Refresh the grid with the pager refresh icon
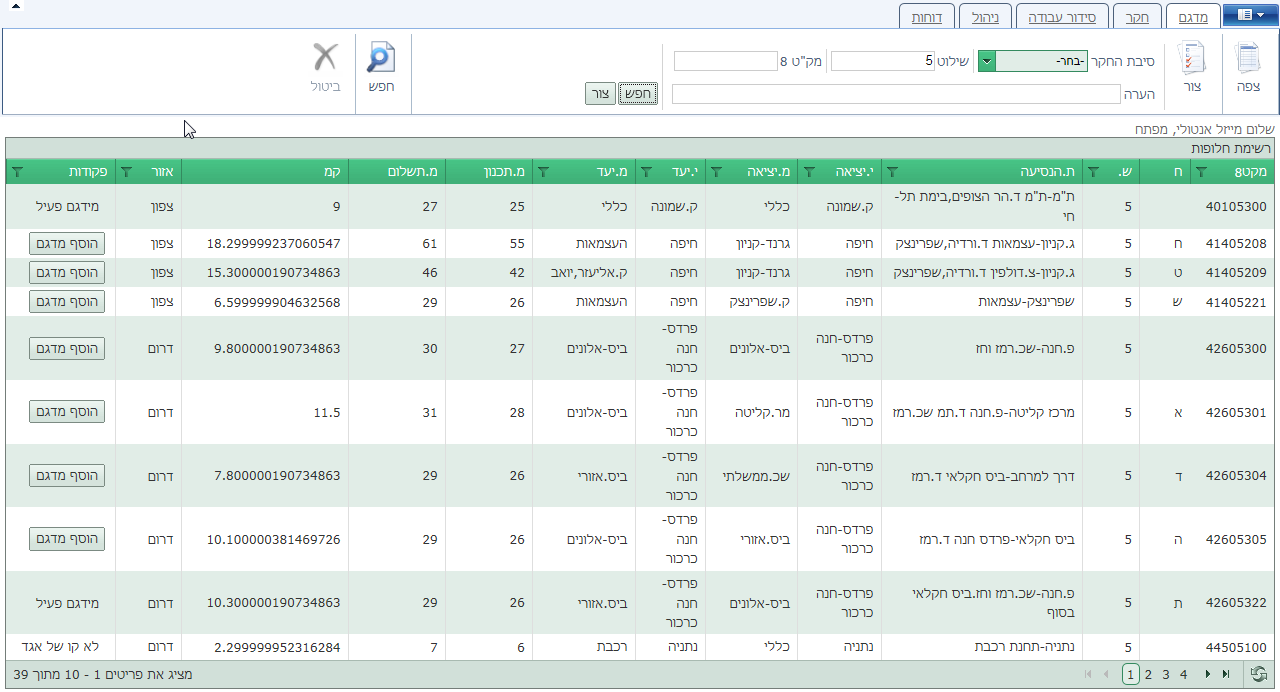 tap(1259, 675)
